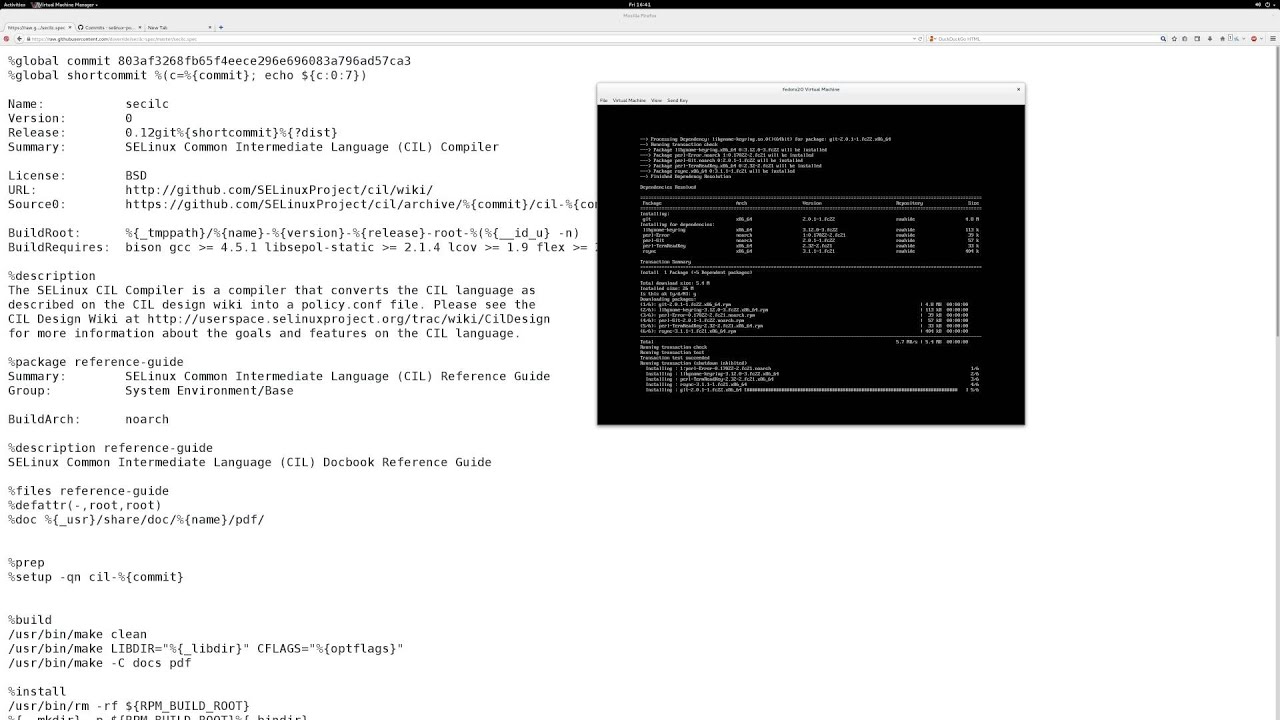This screenshot has height=720, width=1280.
Task: Click the github.com/SELinuxProject/cil/wiki URL text
Action: click(x=279, y=190)
